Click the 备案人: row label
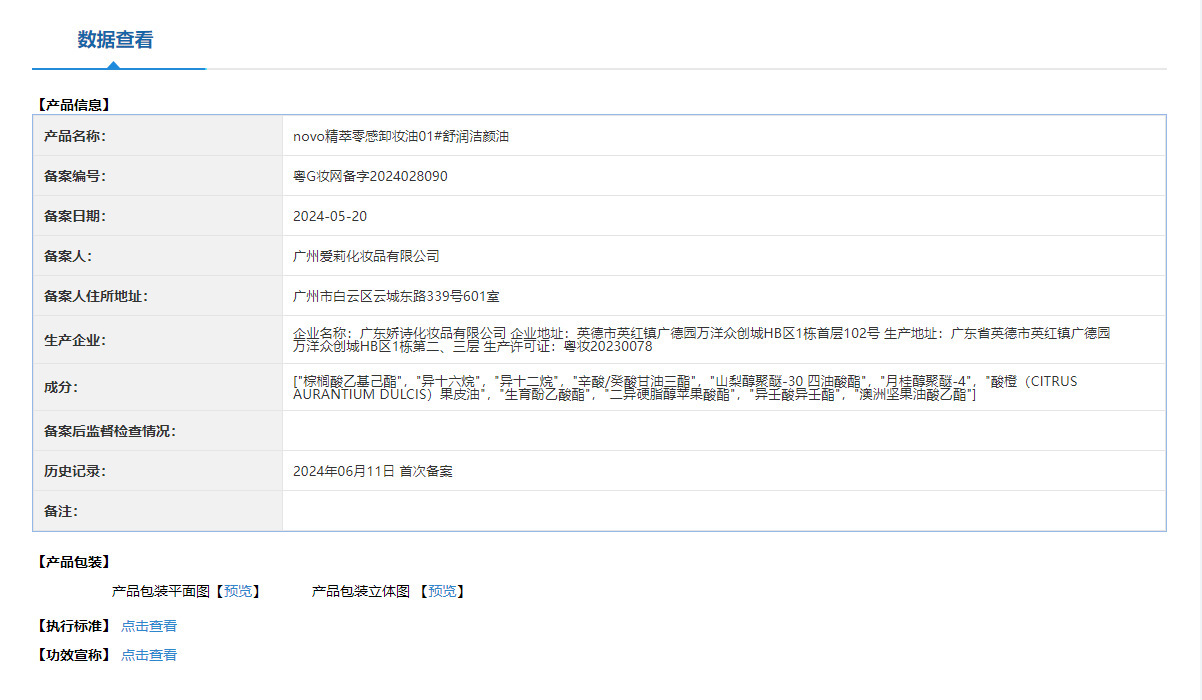1202x700 pixels. pyautogui.click(x=68, y=256)
